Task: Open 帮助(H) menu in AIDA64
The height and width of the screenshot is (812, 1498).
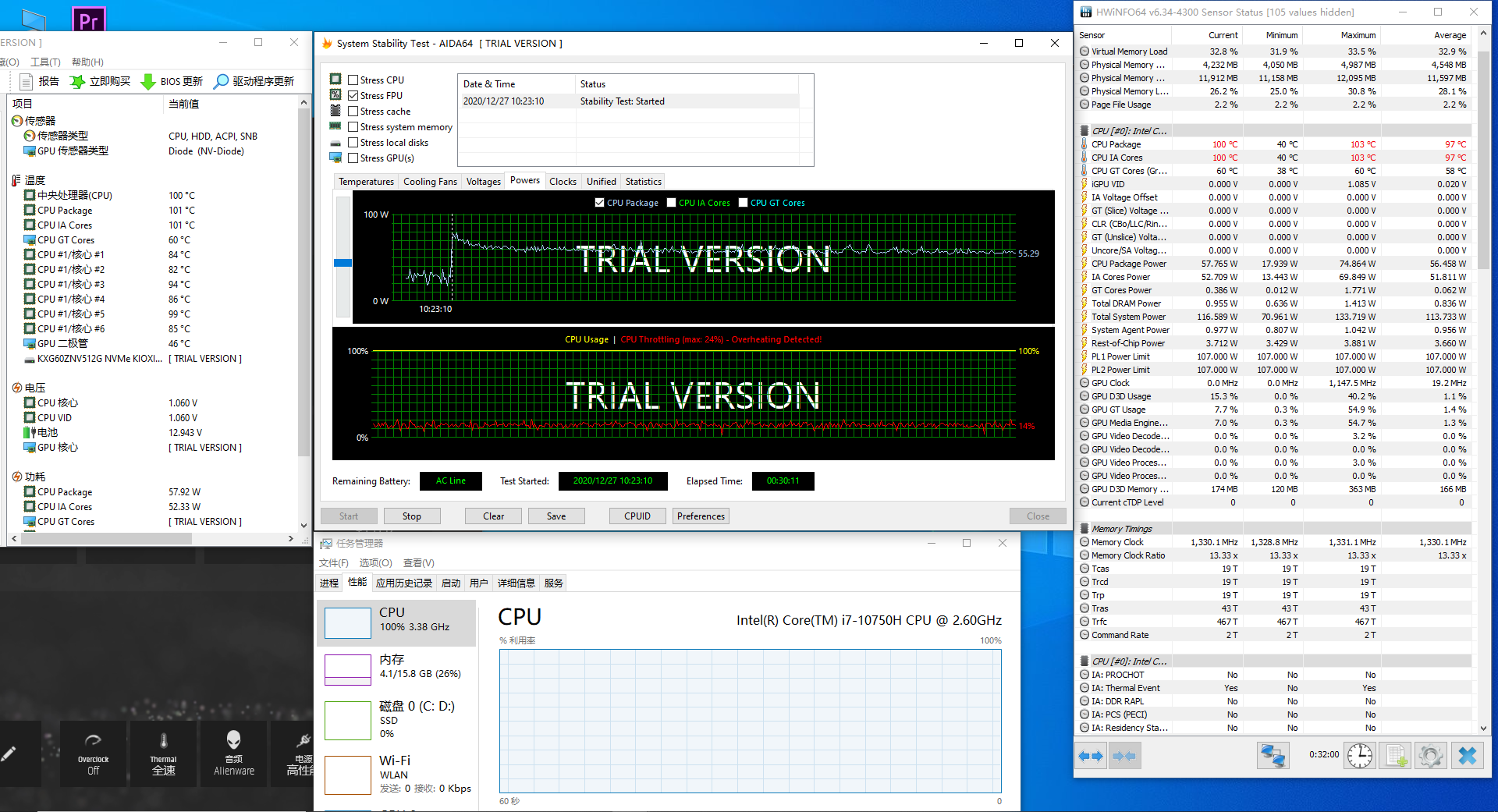Action: click(87, 62)
